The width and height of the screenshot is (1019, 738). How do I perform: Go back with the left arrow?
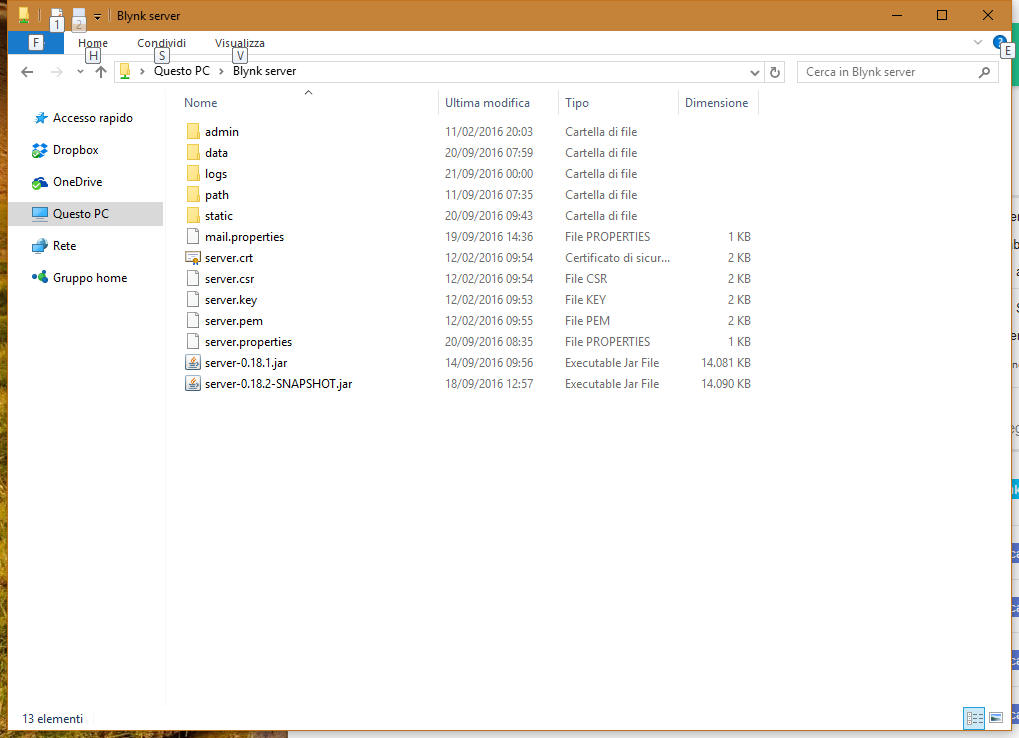pyautogui.click(x=27, y=72)
